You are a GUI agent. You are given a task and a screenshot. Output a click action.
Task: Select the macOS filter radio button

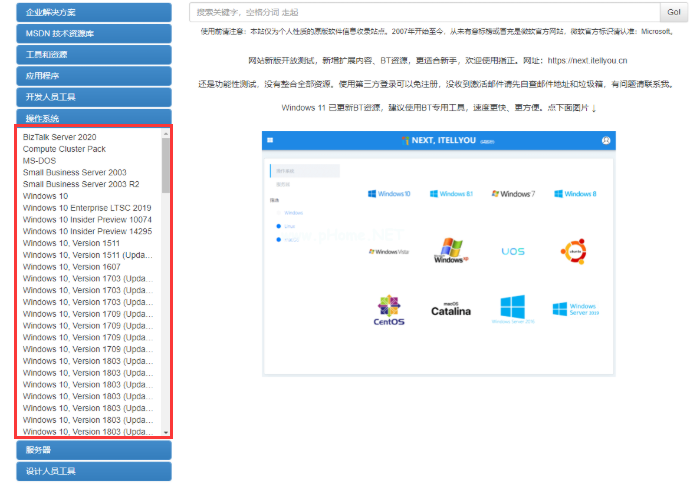coord(278,240)
